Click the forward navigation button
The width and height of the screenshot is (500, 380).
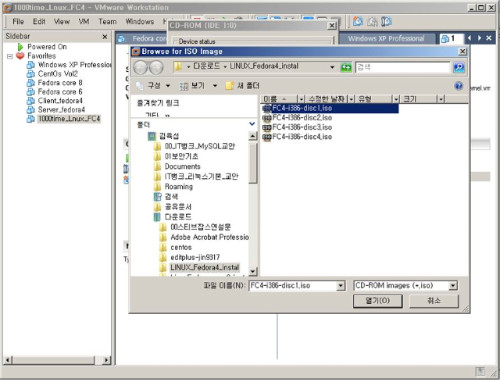156,68
